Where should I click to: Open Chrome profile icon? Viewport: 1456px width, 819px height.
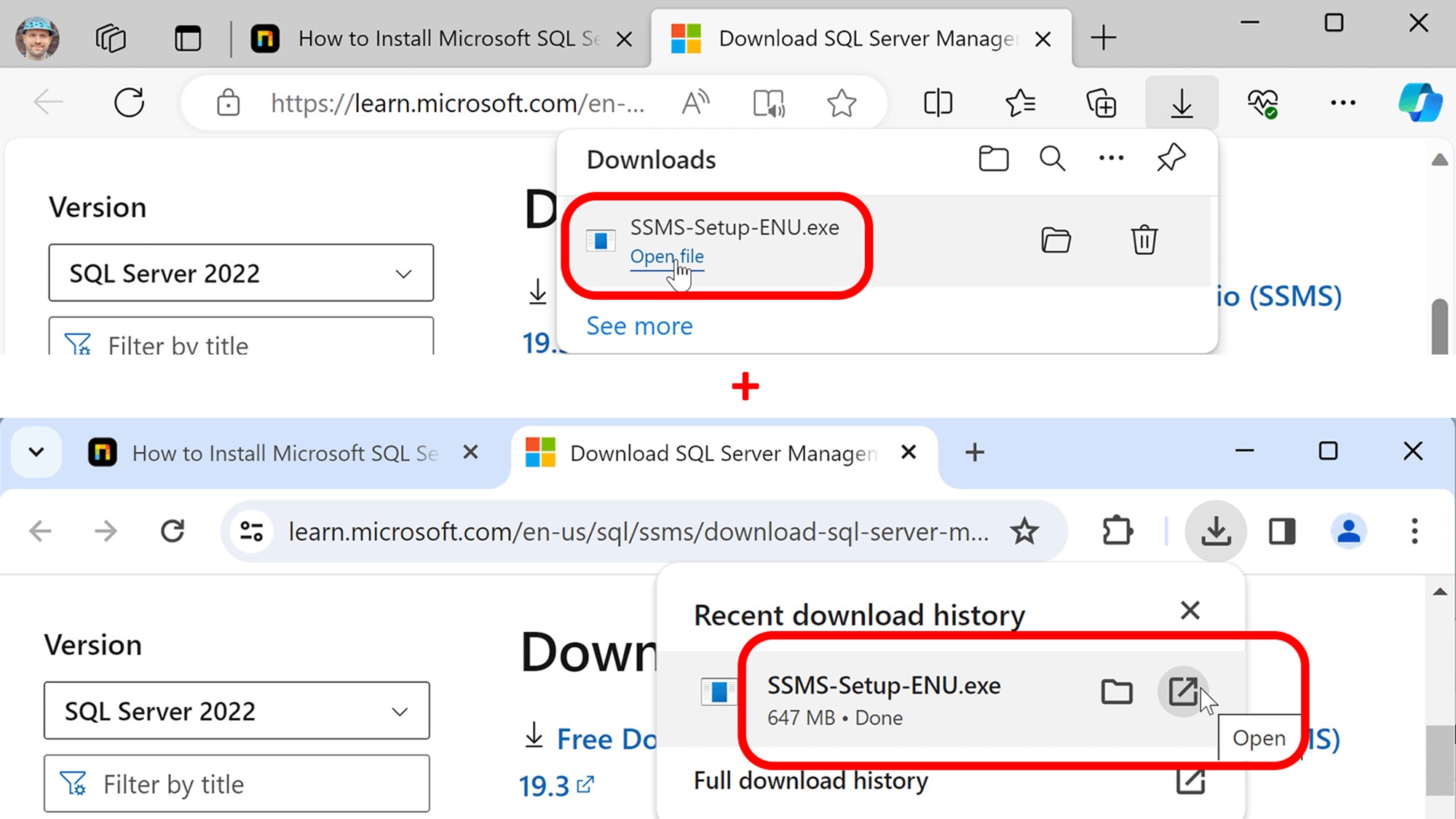tap(1348, 531)
